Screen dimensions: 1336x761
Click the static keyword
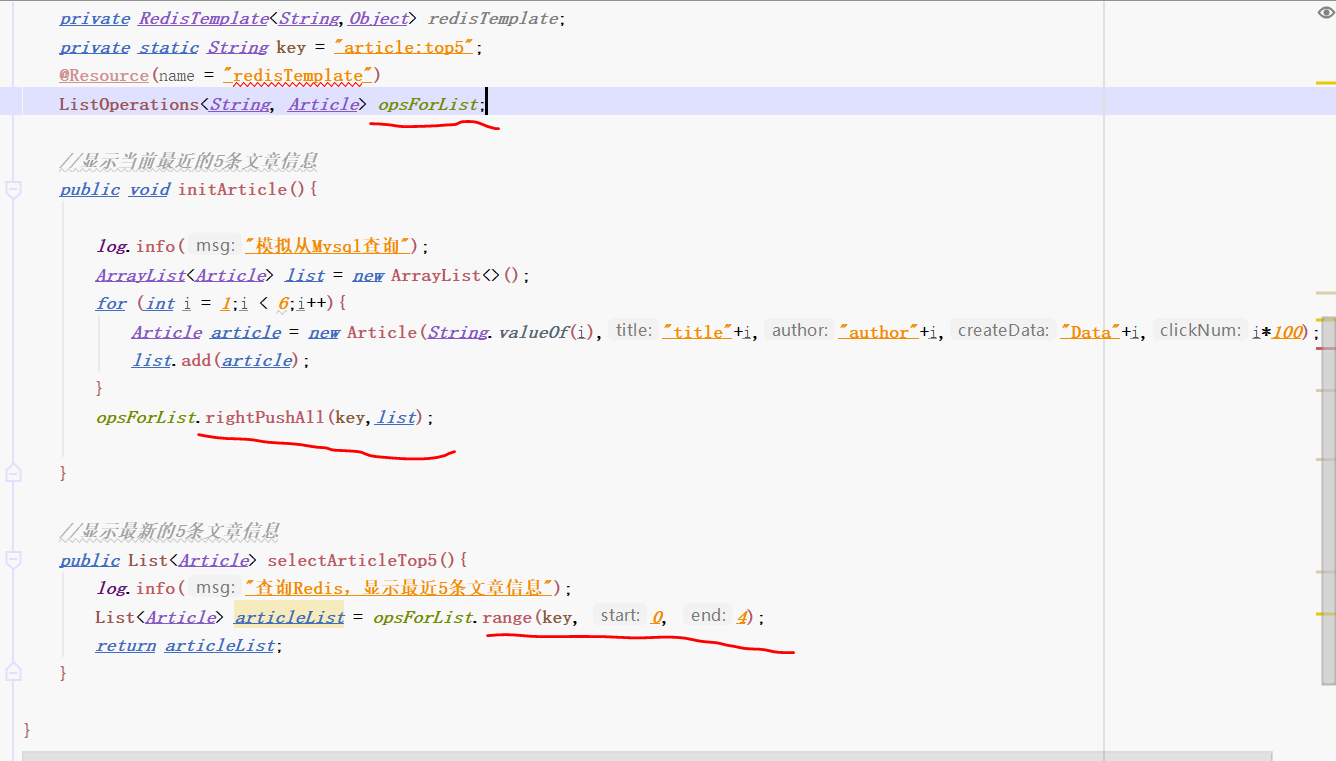point(168,47)
